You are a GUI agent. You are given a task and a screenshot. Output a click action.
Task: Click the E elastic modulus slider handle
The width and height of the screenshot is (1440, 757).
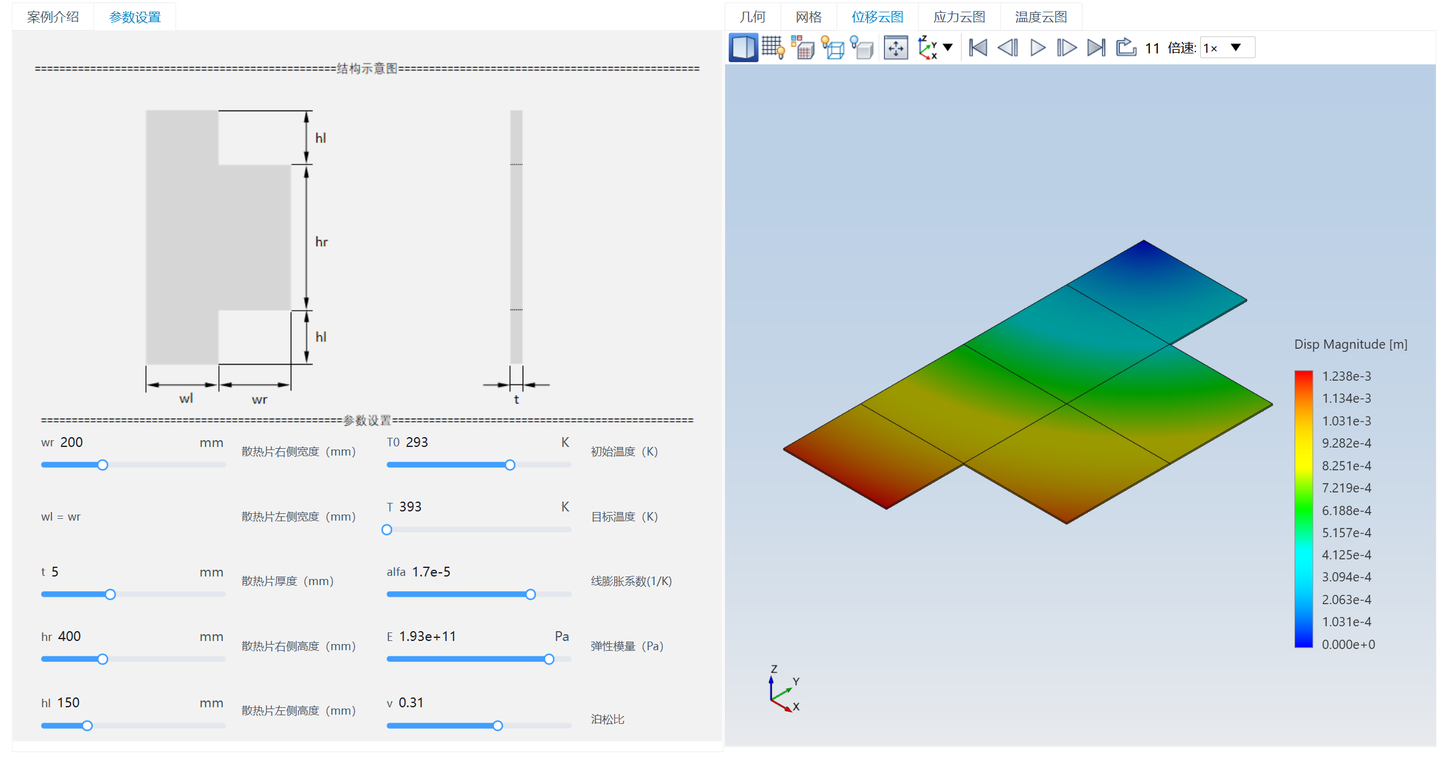point(549,660)
